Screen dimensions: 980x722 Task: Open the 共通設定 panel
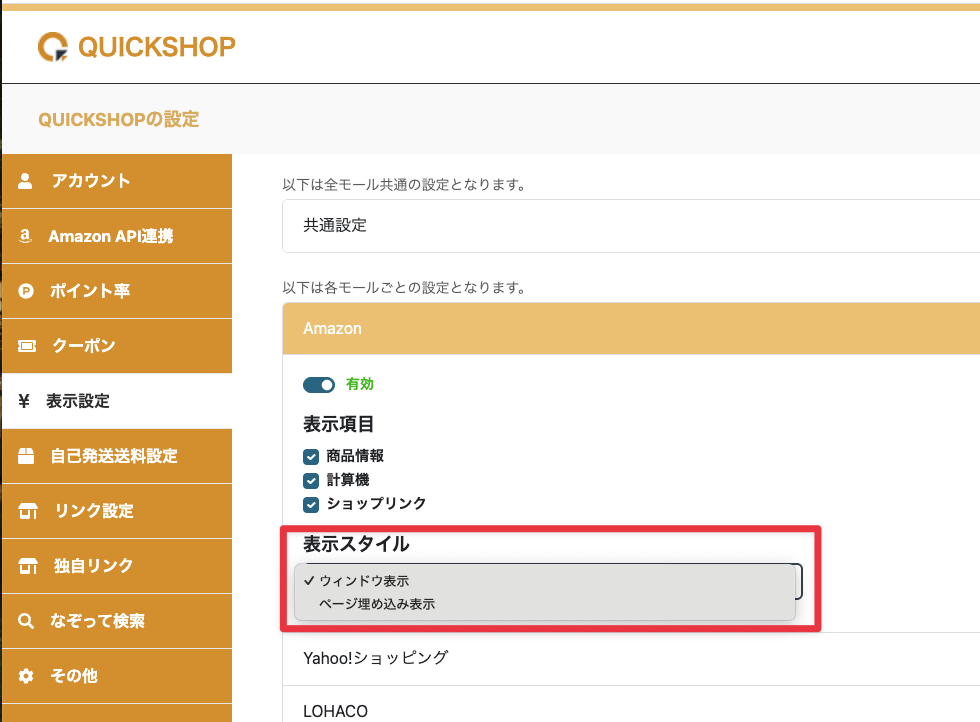630,225
